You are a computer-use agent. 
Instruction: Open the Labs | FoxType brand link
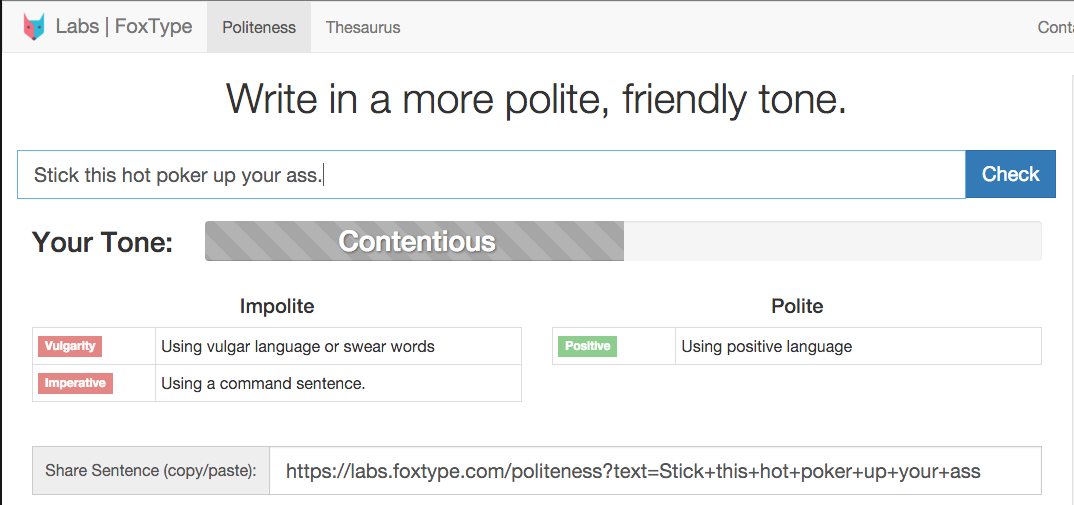[x=124, y=27]
